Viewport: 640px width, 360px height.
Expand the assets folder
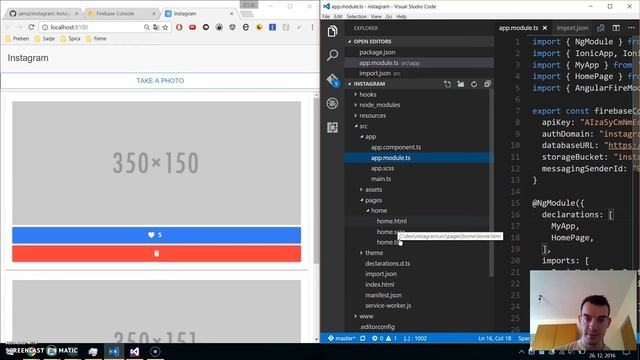point(373,189)
